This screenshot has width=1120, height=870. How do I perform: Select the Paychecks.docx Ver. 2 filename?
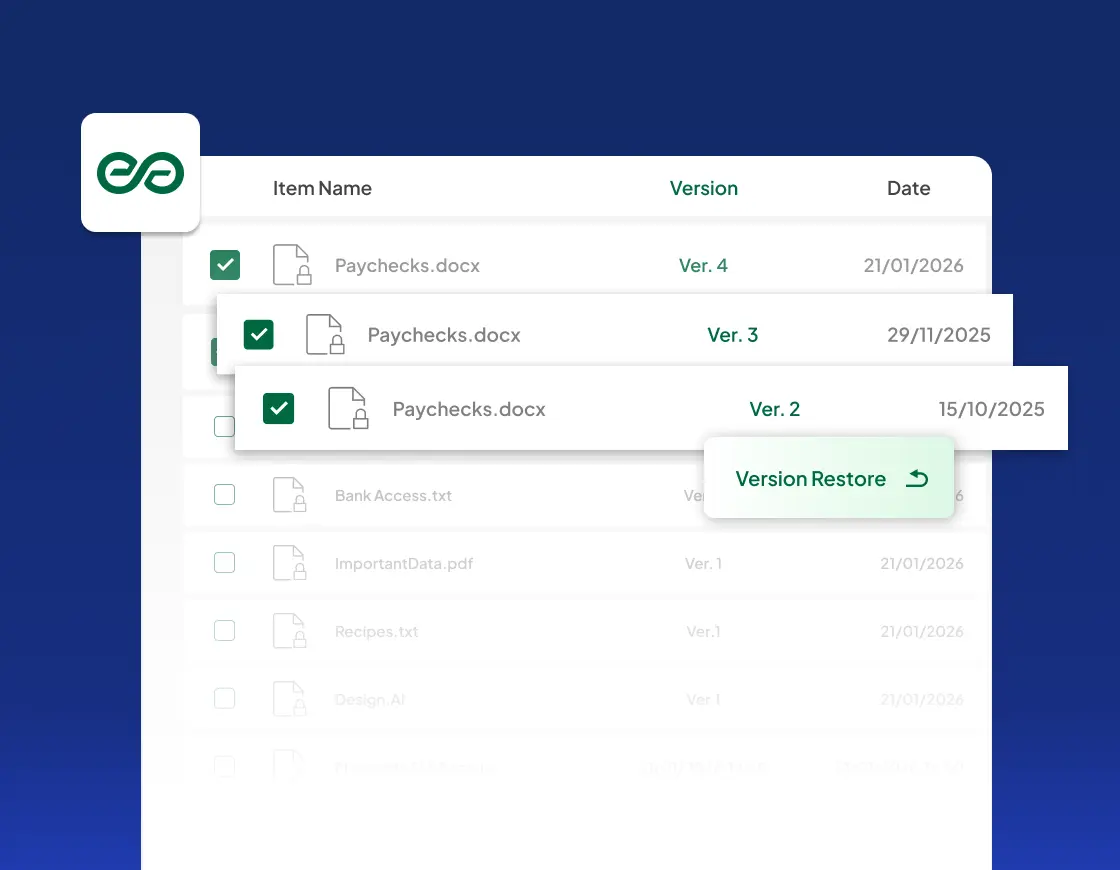(x=469, y=408)
